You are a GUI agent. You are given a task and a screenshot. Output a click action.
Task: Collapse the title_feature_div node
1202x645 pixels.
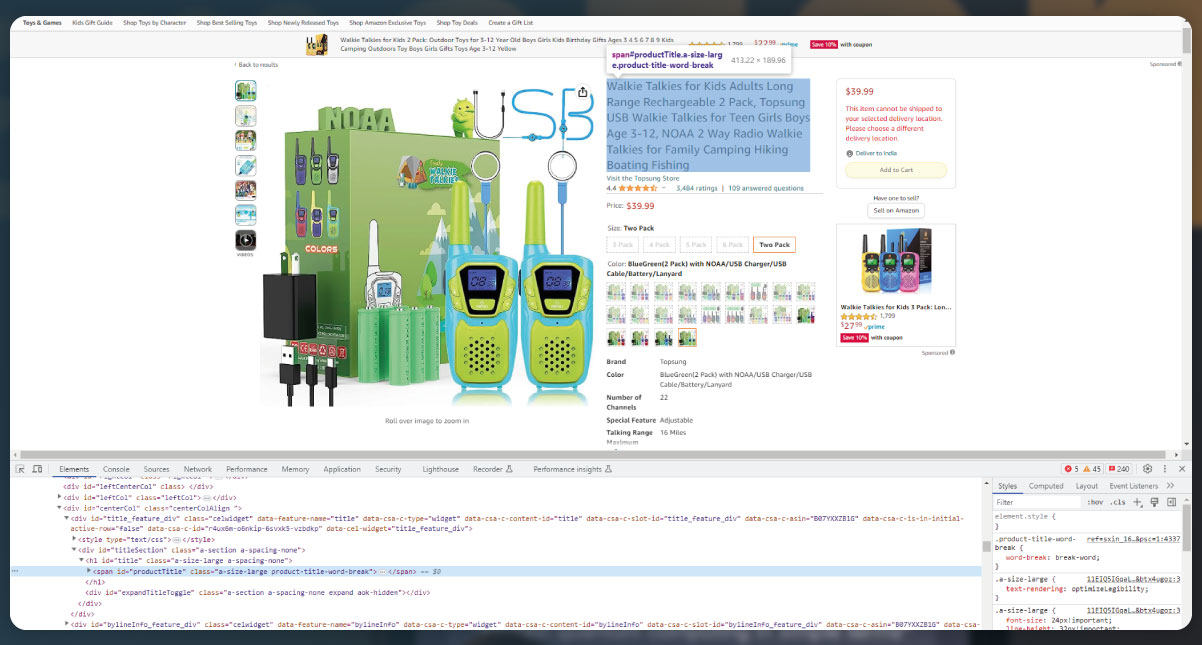67,518
